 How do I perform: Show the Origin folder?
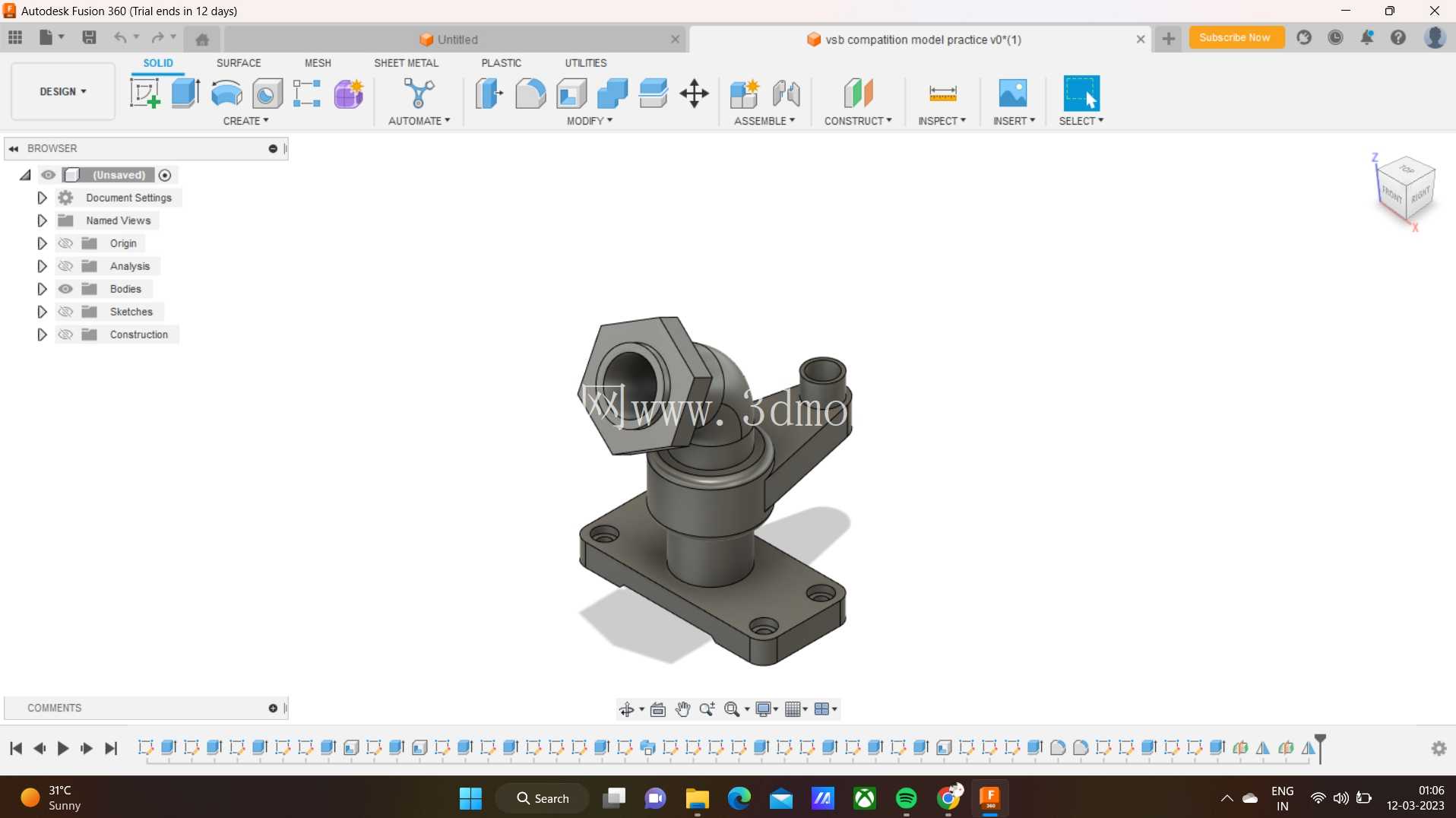tap(65, 243)
